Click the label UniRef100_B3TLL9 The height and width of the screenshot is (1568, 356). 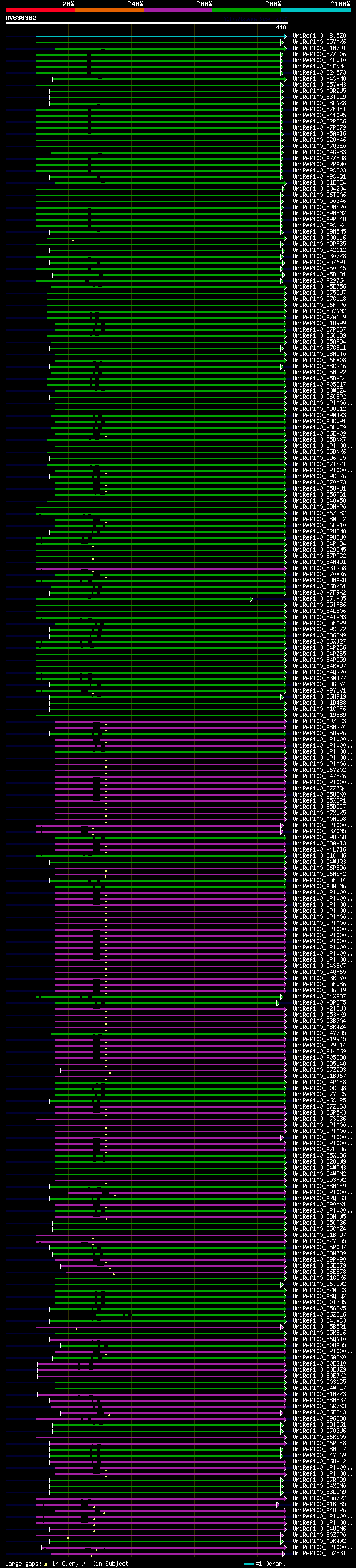[x=319, y=97]
